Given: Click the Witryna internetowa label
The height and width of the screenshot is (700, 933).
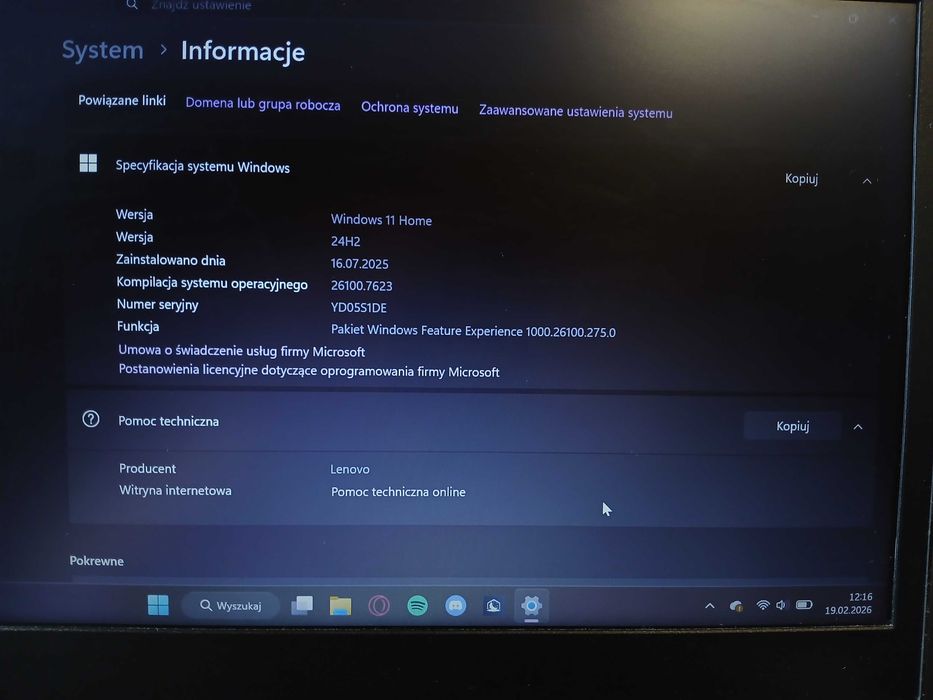Looking at the screenshot, I should [x=176, y=490].
